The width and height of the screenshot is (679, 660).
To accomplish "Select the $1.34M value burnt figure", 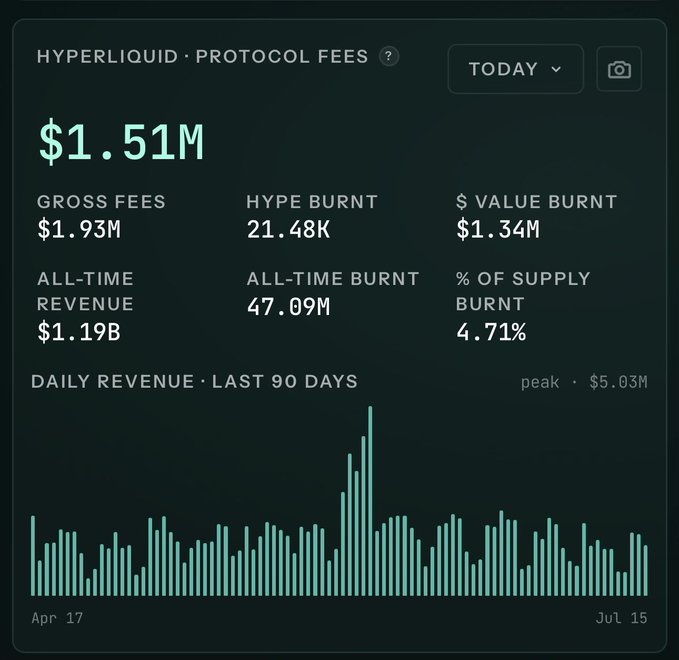I will click(x=498, y=229).
